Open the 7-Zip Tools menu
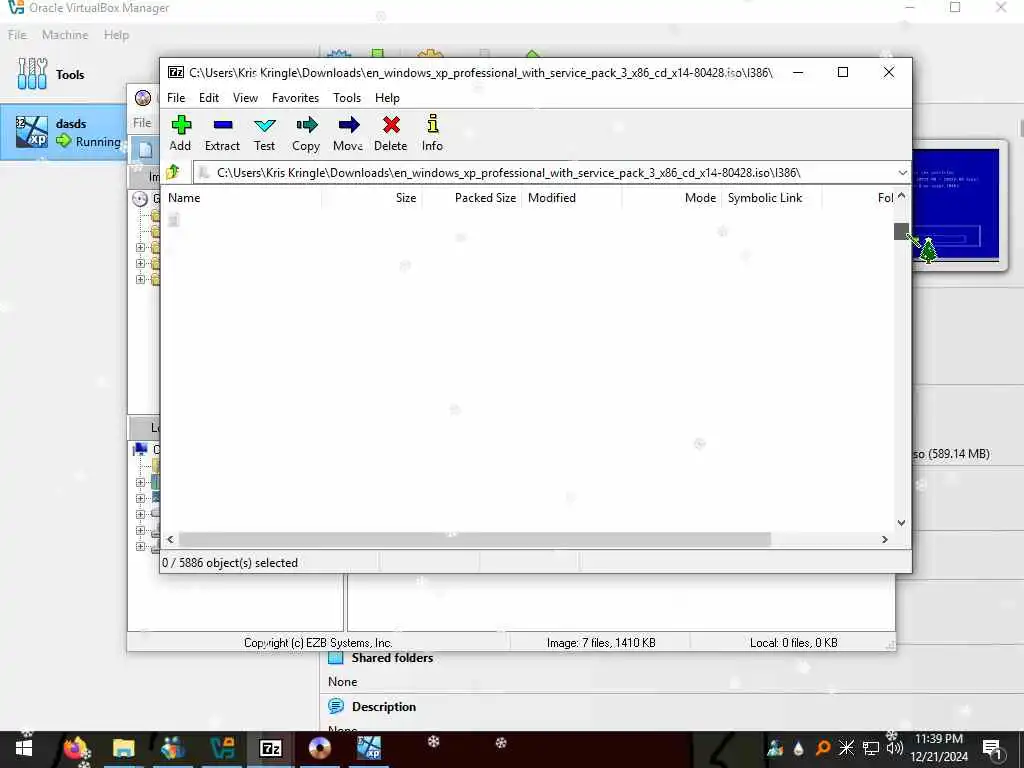Viewport: 1024px width, 768px height. (347, 97)
